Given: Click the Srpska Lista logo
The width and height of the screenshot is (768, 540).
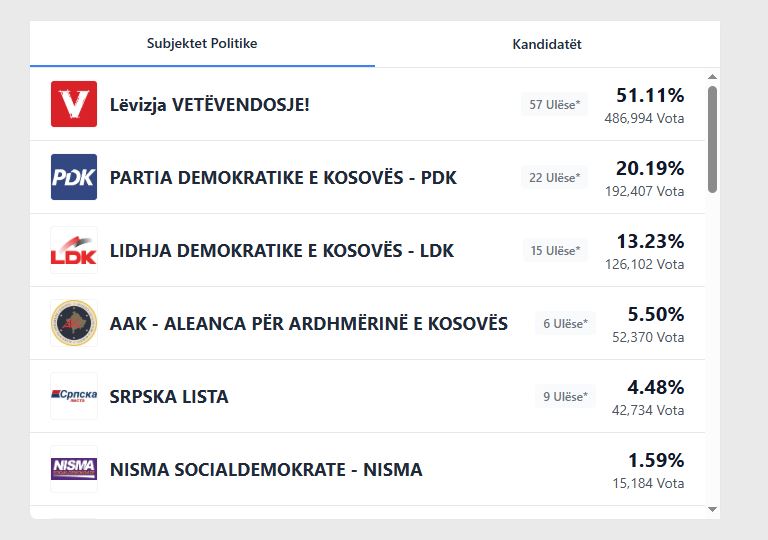Looking at the screenshot, I should point(74,396).
